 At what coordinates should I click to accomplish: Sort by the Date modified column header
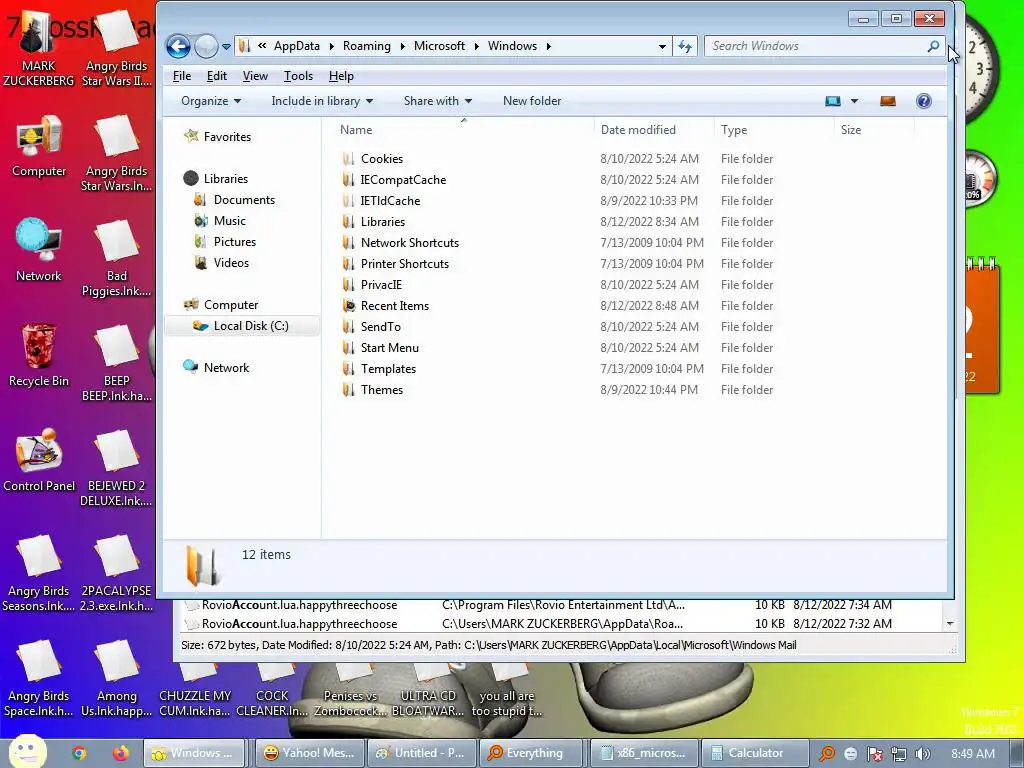click(654, 129)
